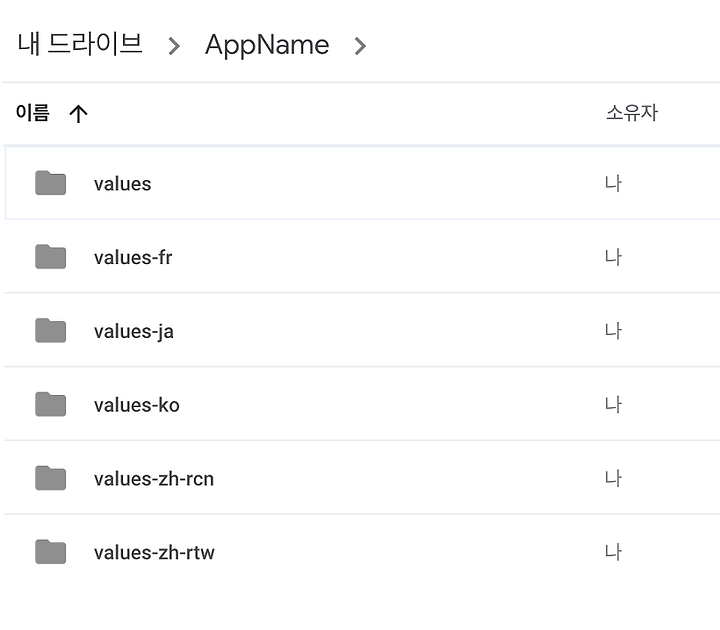Expand the dropdown chevron after AppName
This screenshot has height=630, width=720.
(360, 46)
